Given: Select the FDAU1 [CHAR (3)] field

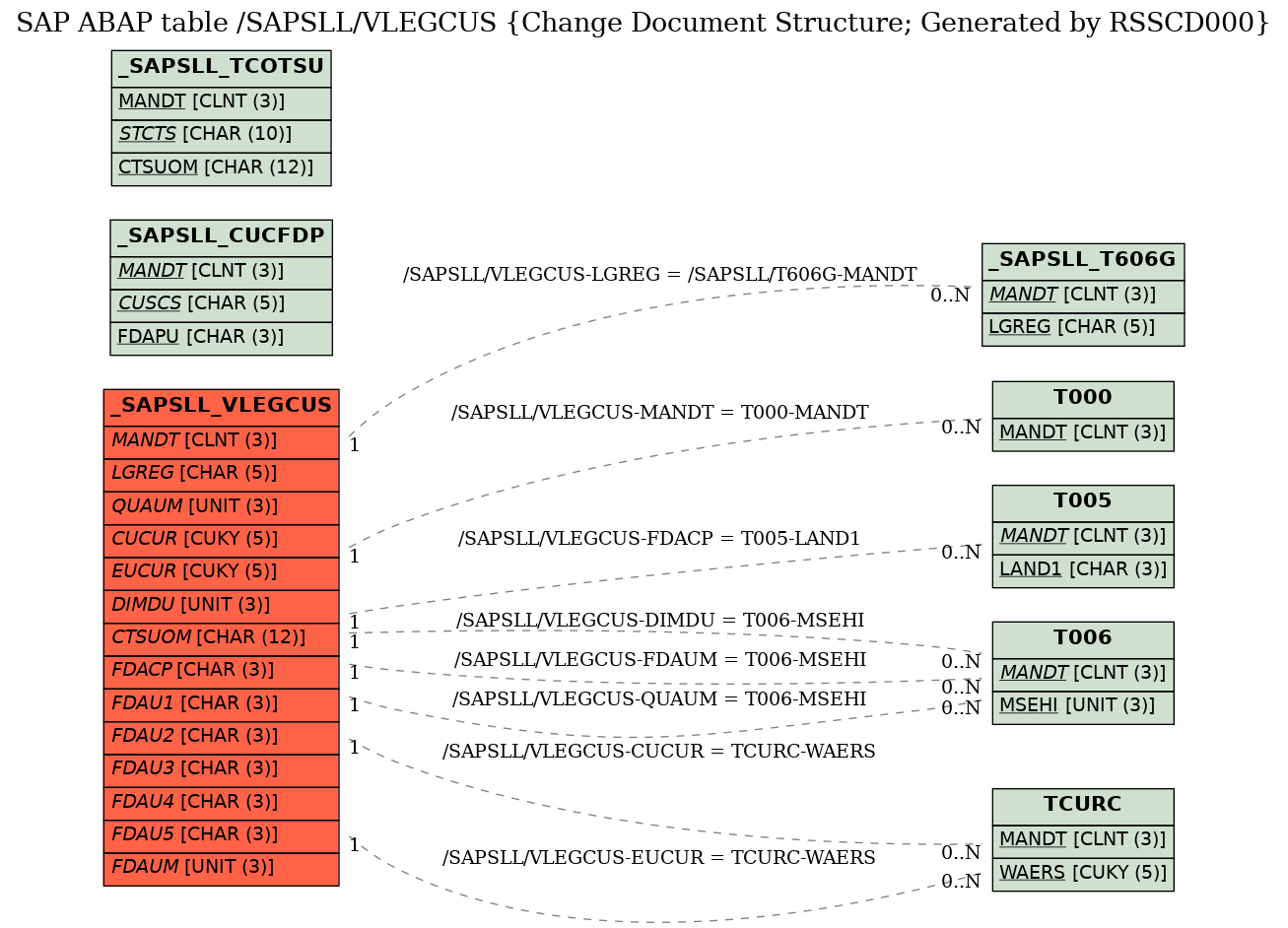Looking at the screenshot, I should tap(221, 704).
